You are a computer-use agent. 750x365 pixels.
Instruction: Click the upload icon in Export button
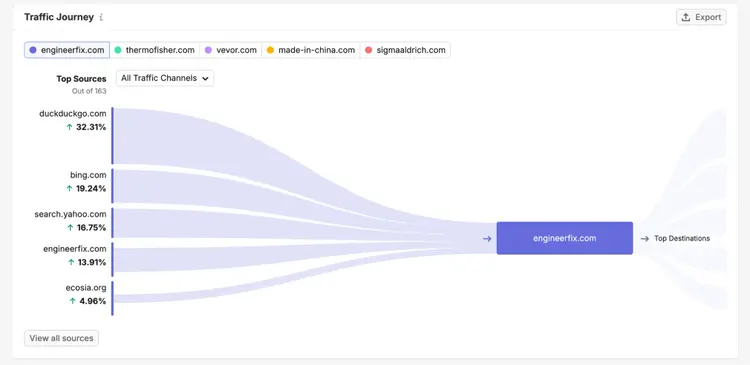(686, 17)
